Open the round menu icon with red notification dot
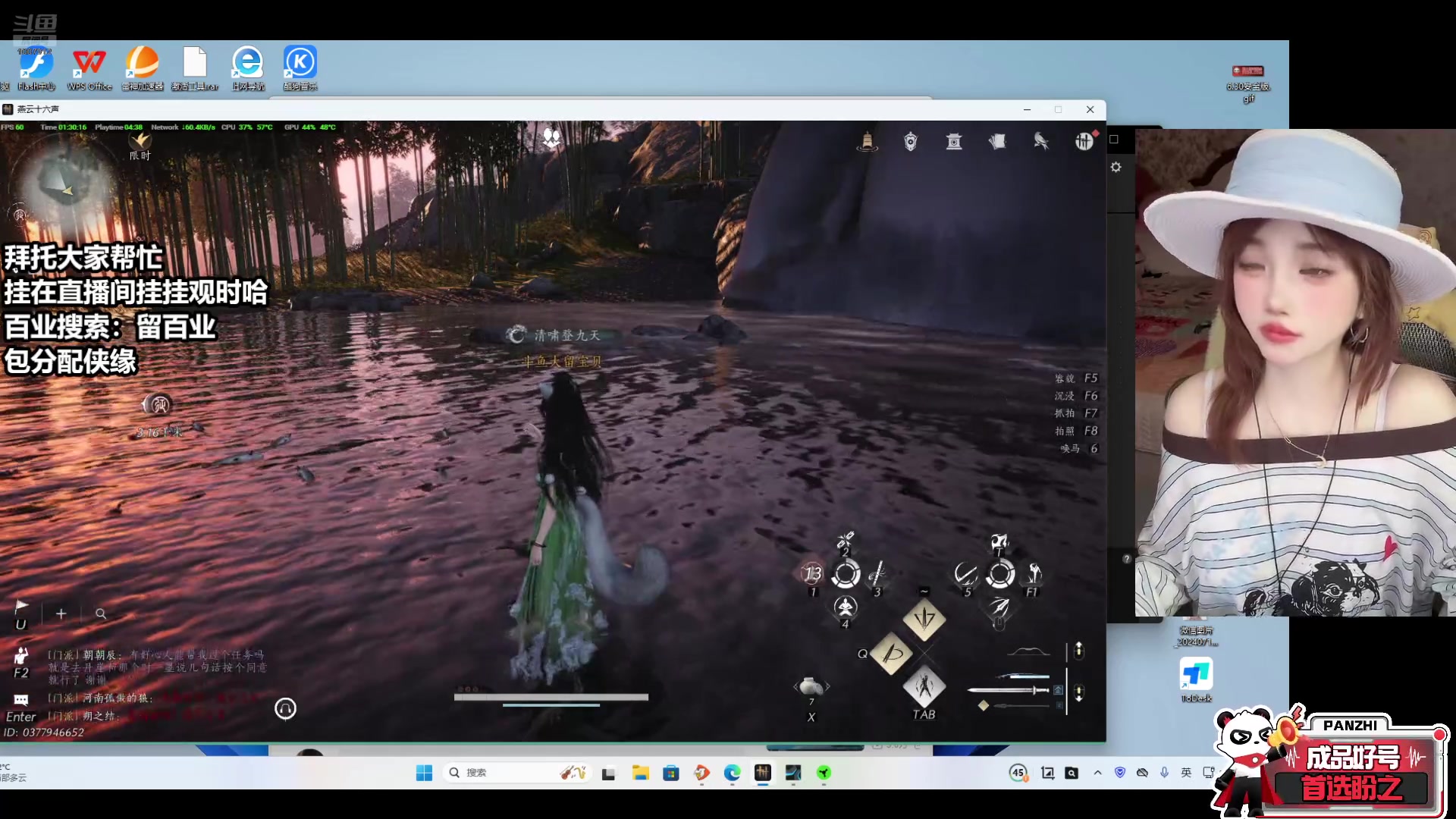The height and width of the screenshot is (819, 1456). coord(1084,141)
